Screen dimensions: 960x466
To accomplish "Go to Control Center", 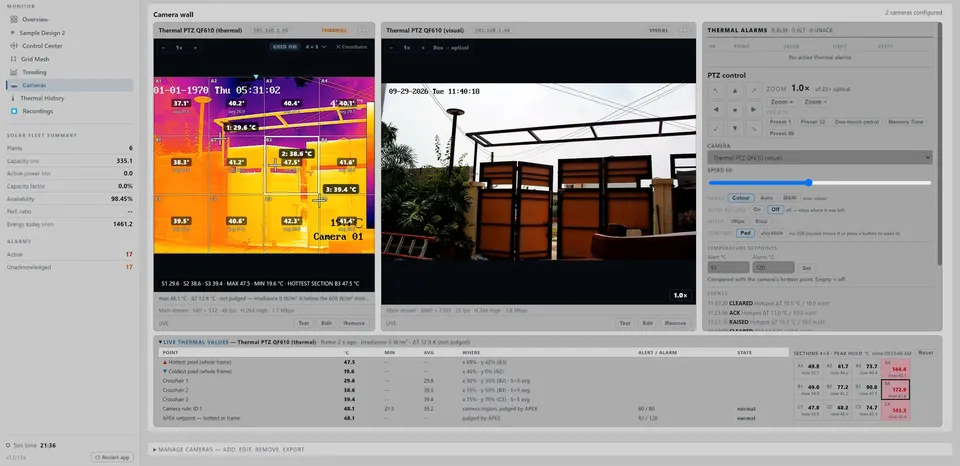I will (x=69, y=46).
